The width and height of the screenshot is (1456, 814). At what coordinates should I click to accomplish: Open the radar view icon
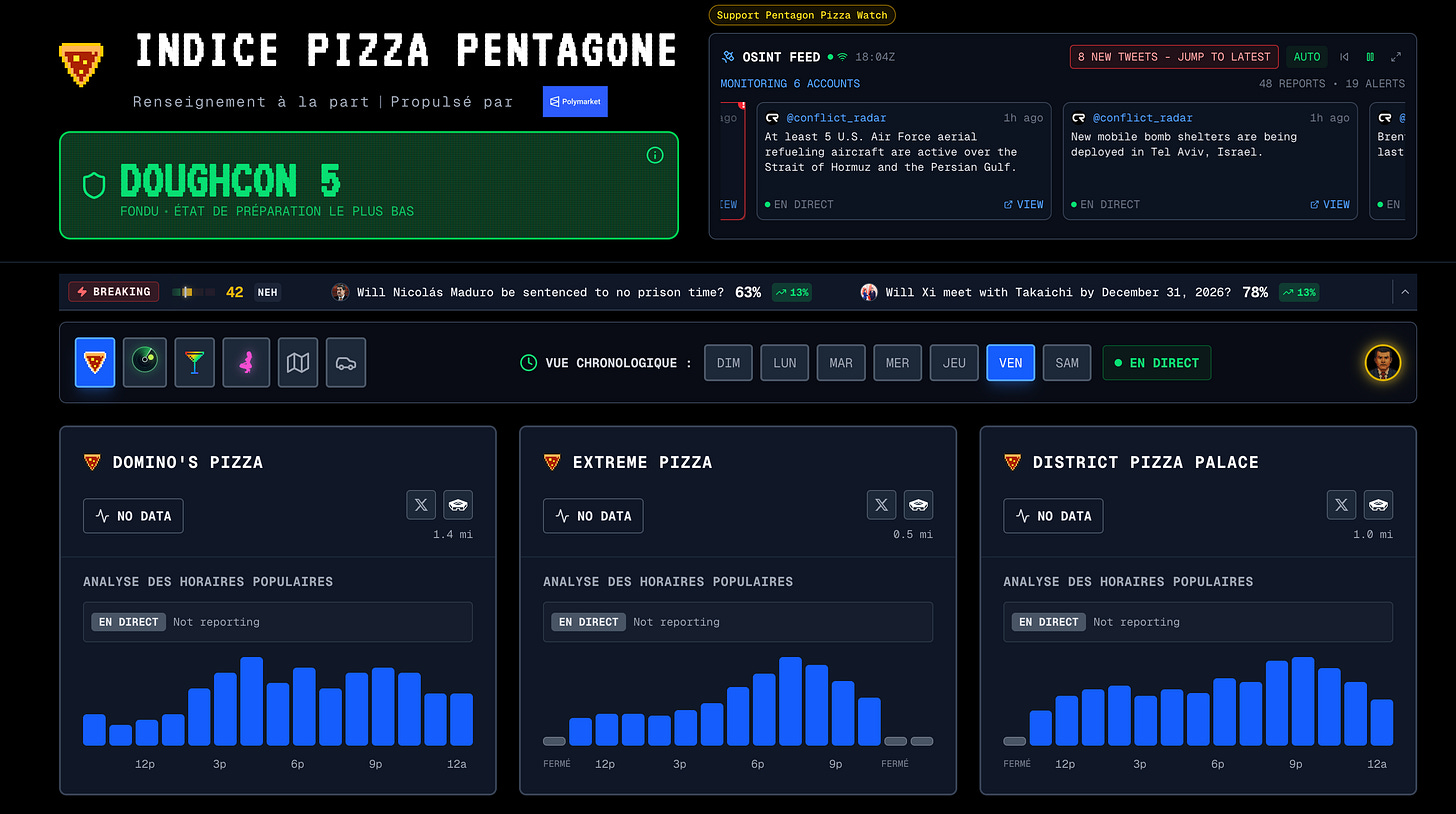(145, 362)
